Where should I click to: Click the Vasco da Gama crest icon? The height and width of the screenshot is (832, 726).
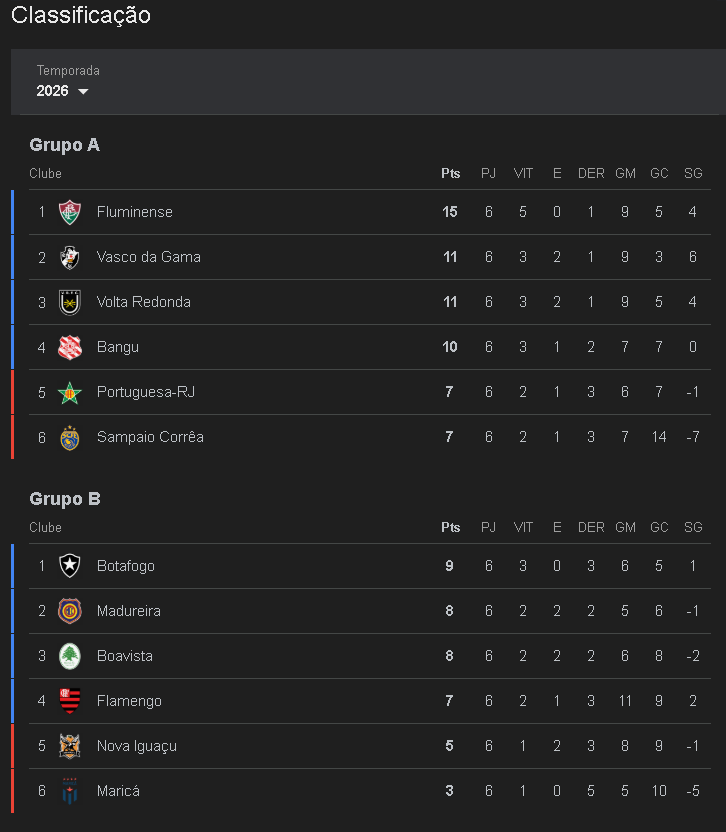point(69,257)
